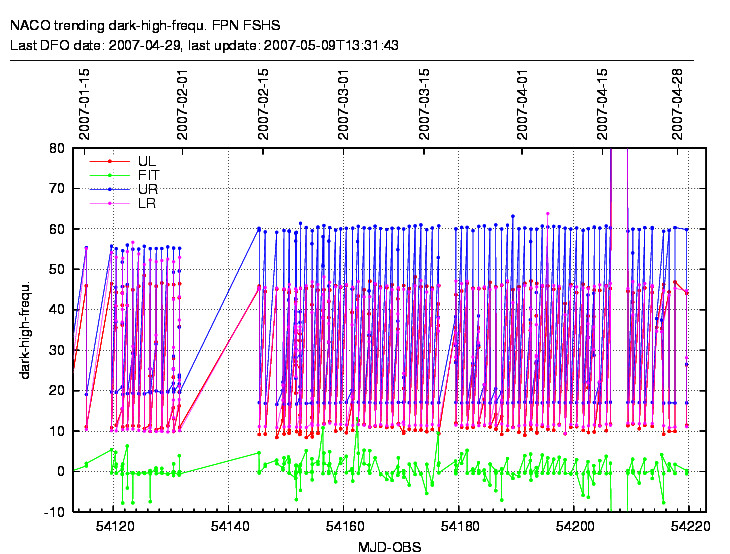Click the blue UR legend line sample
This screenshot has height=554, width=730.
point(109,188)
